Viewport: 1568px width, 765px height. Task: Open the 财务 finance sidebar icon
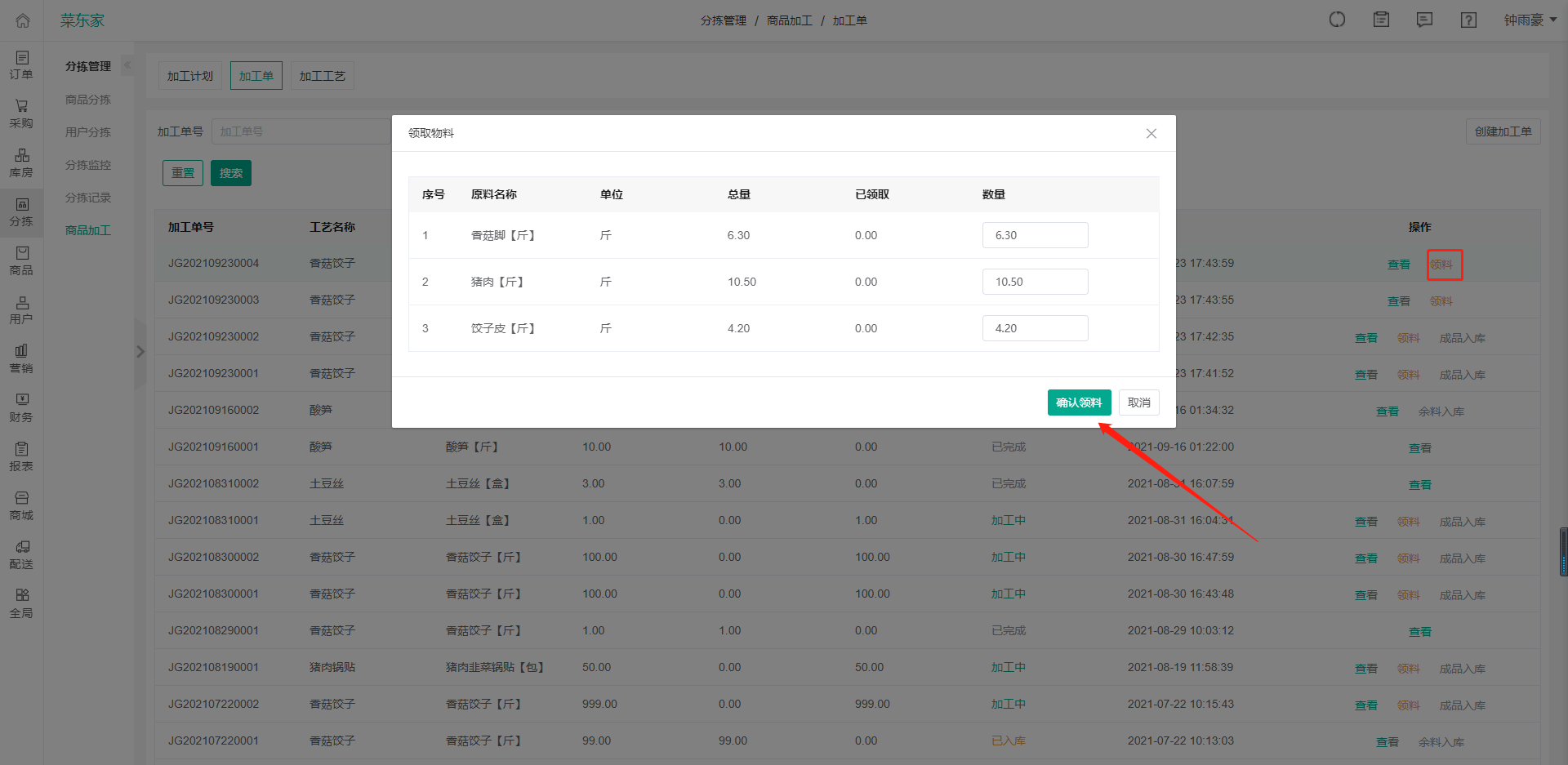click(22, 407)
